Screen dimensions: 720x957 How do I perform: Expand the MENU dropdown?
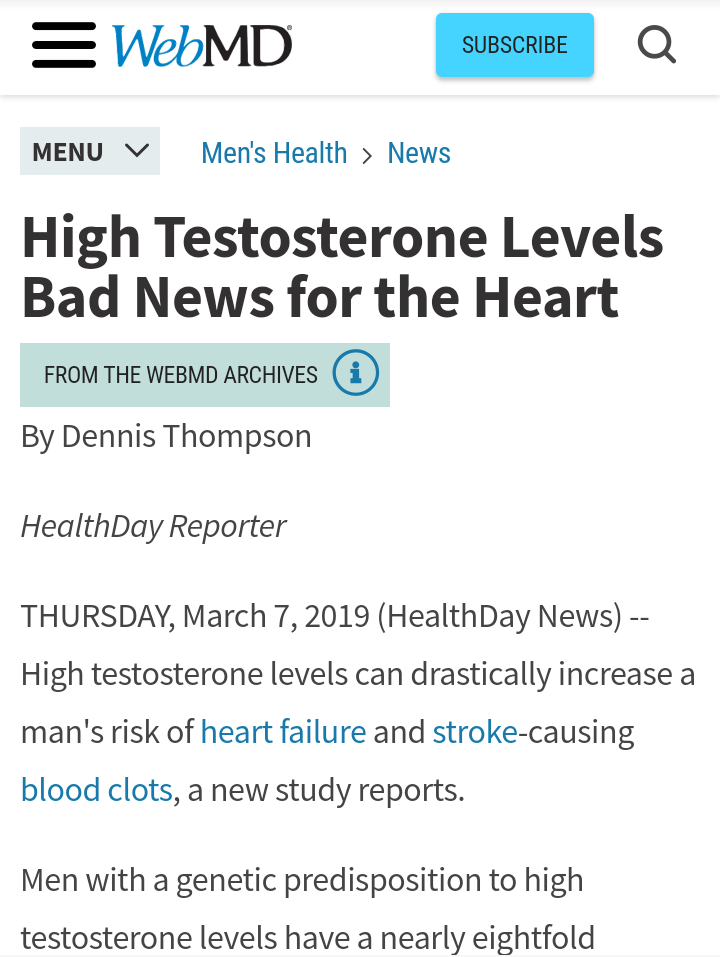(x=90, y=151)
